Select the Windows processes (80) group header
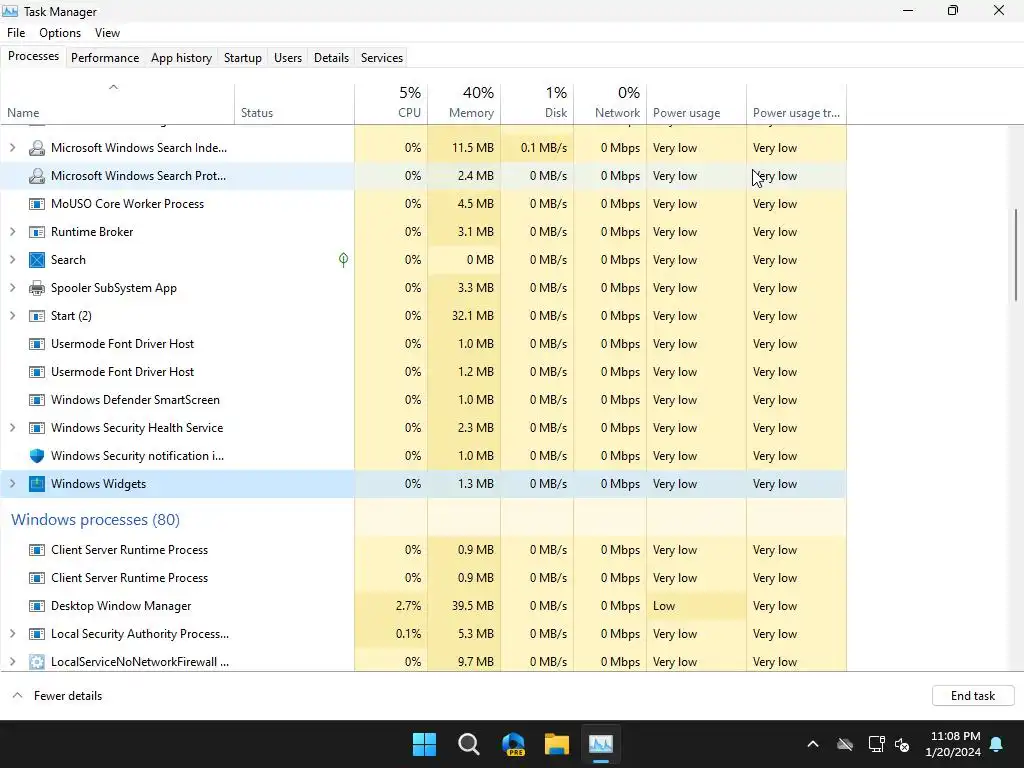The image size is (1024, 768). [95, 520]
